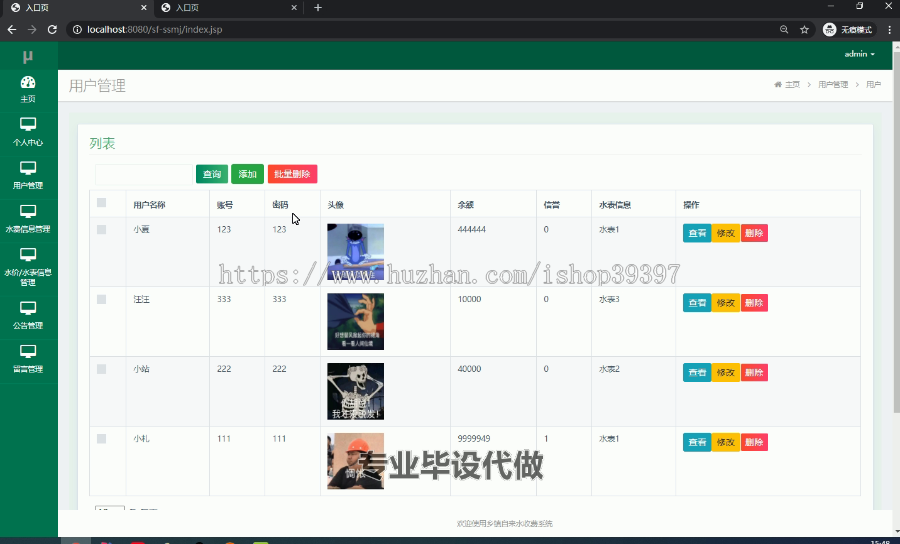
Task: Reload the page with the refresh icon
Action: tap(52, 29)
